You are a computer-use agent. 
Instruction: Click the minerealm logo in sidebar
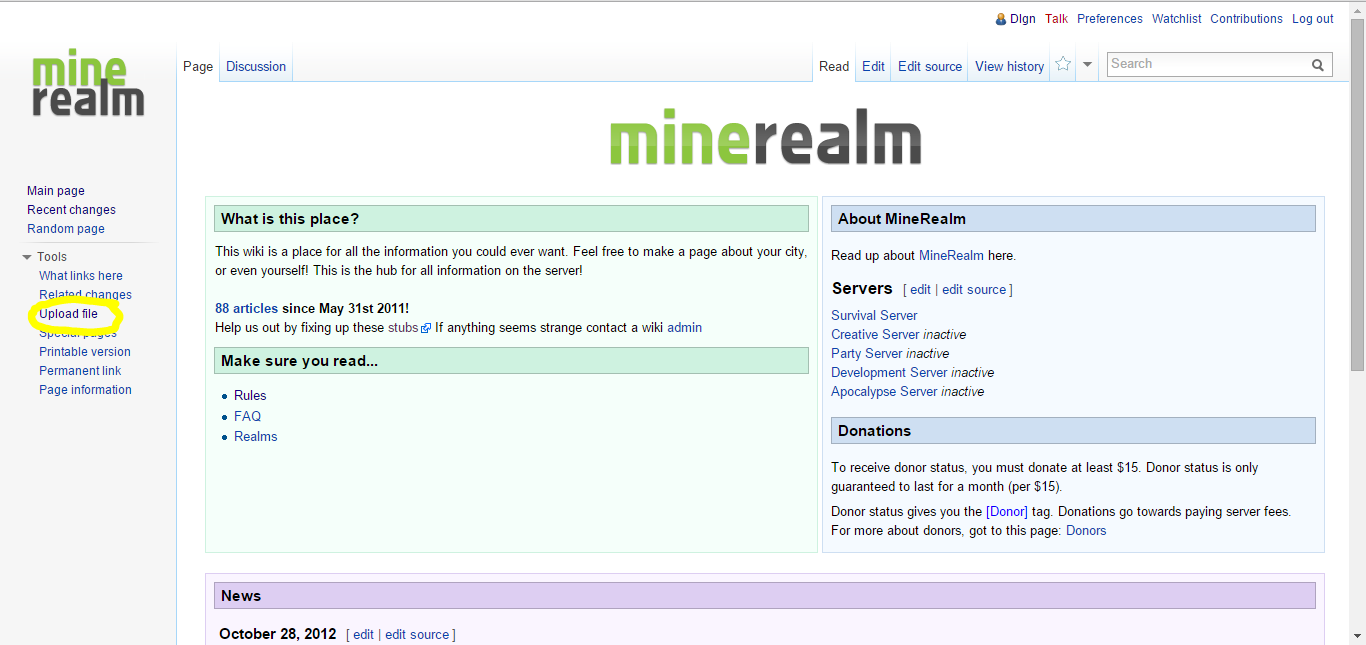pos(88,82)
